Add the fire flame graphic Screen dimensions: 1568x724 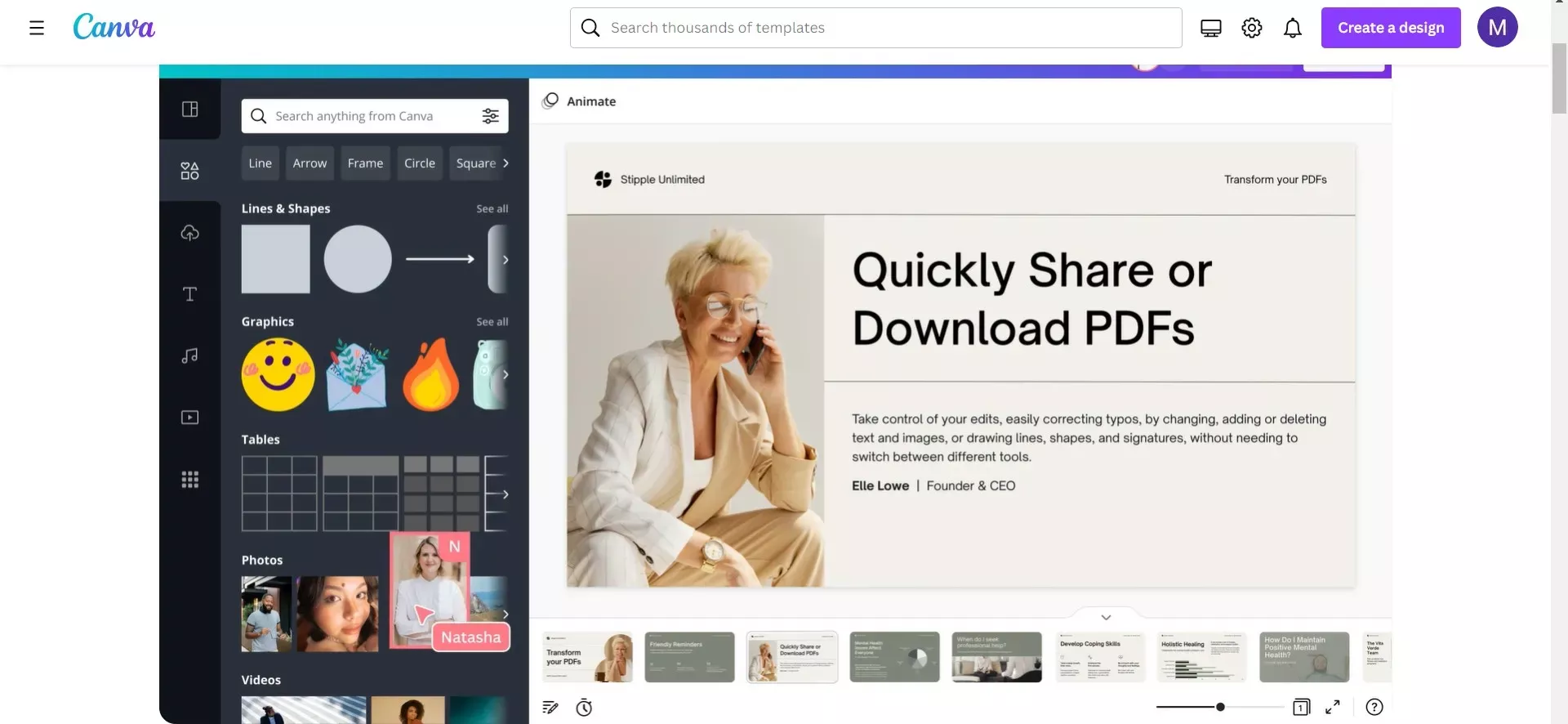click(x=430, y=374)
